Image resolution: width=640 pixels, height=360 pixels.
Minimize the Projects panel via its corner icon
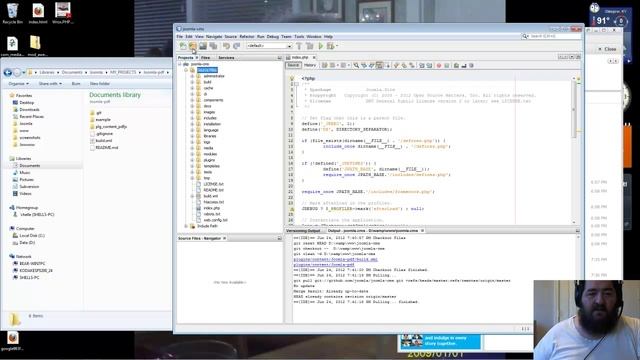pos(279,58)
